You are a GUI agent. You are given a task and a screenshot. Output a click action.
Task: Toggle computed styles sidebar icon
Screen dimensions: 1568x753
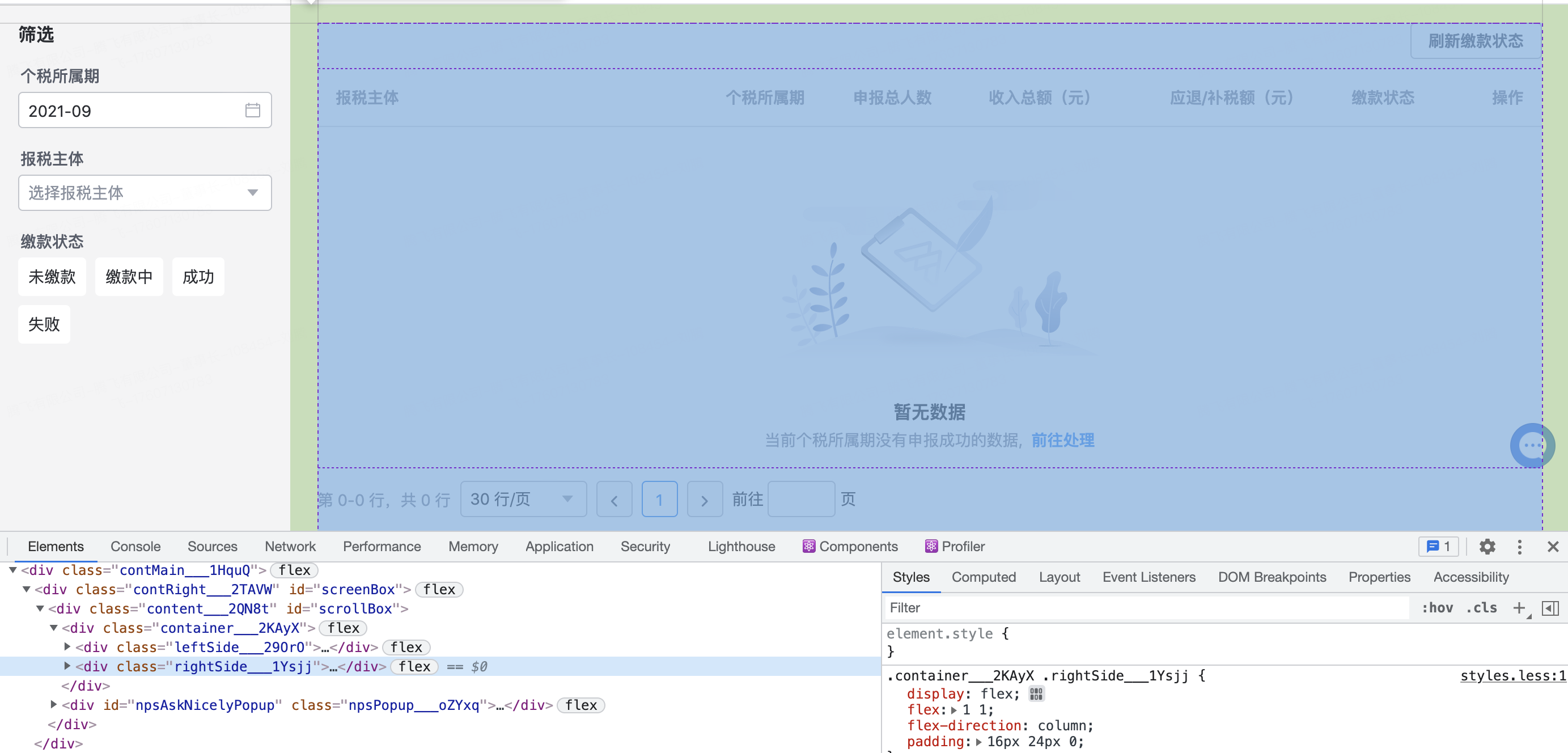(1550, 607)
